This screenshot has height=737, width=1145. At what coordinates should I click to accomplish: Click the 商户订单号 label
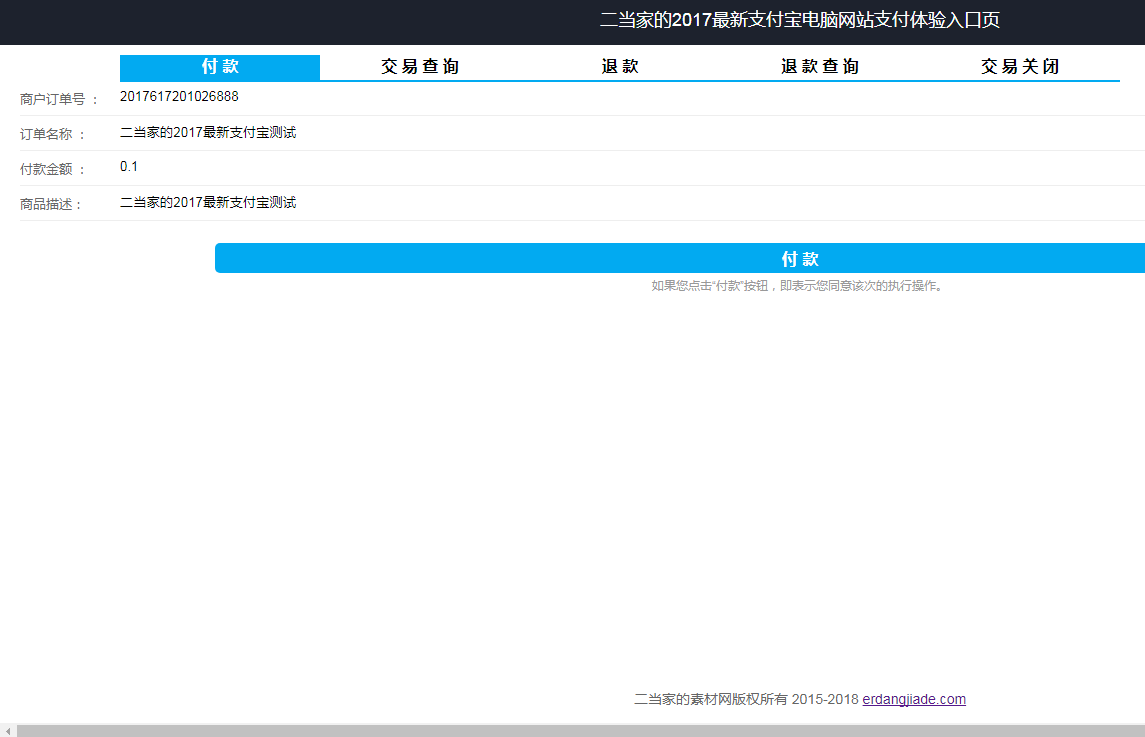coord(59,99)
